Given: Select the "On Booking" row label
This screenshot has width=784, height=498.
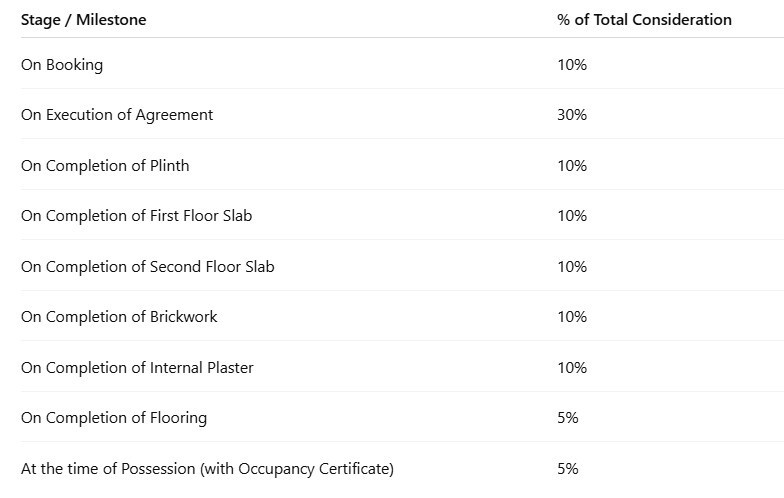Looking at the screenshot, I should click(x=62, y=65).
